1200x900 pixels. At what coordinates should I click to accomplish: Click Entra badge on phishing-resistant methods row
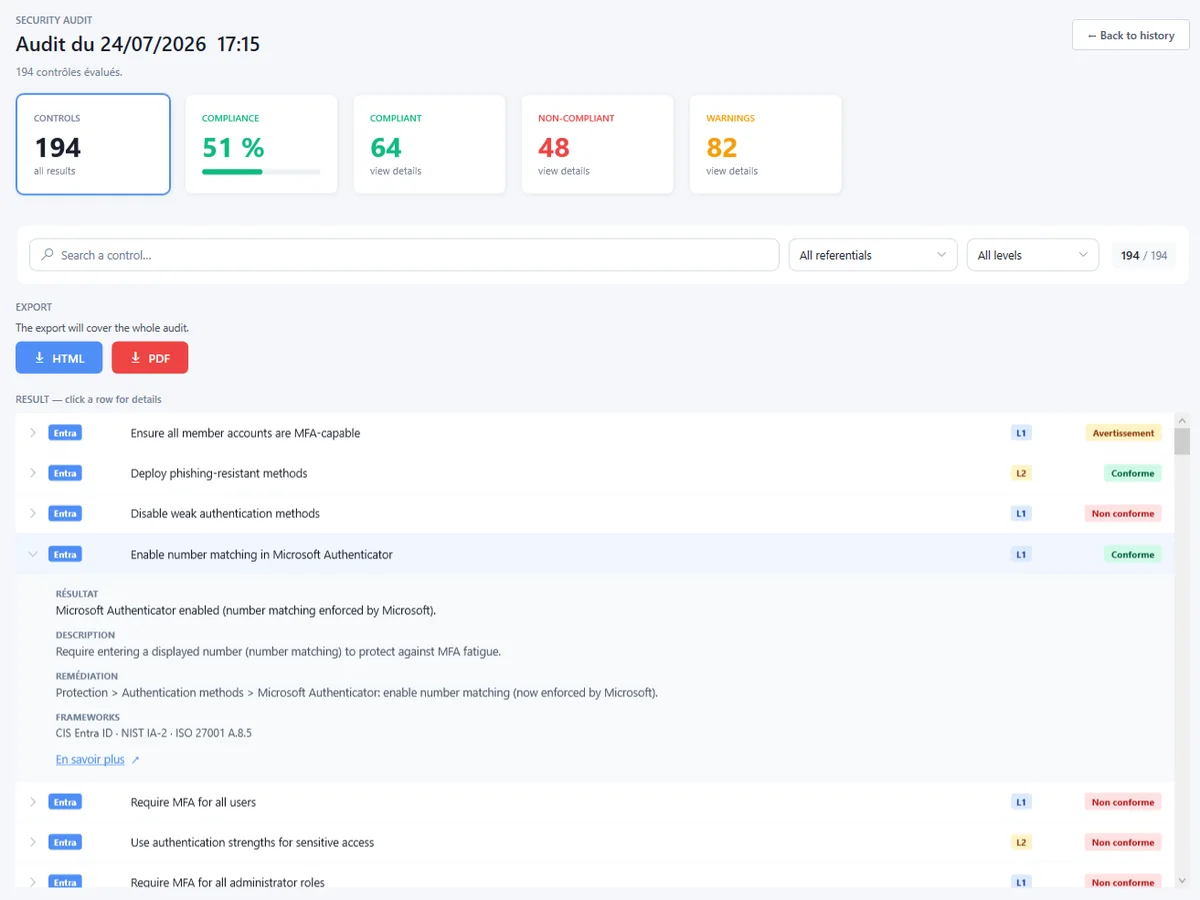(x=65, y=473)
